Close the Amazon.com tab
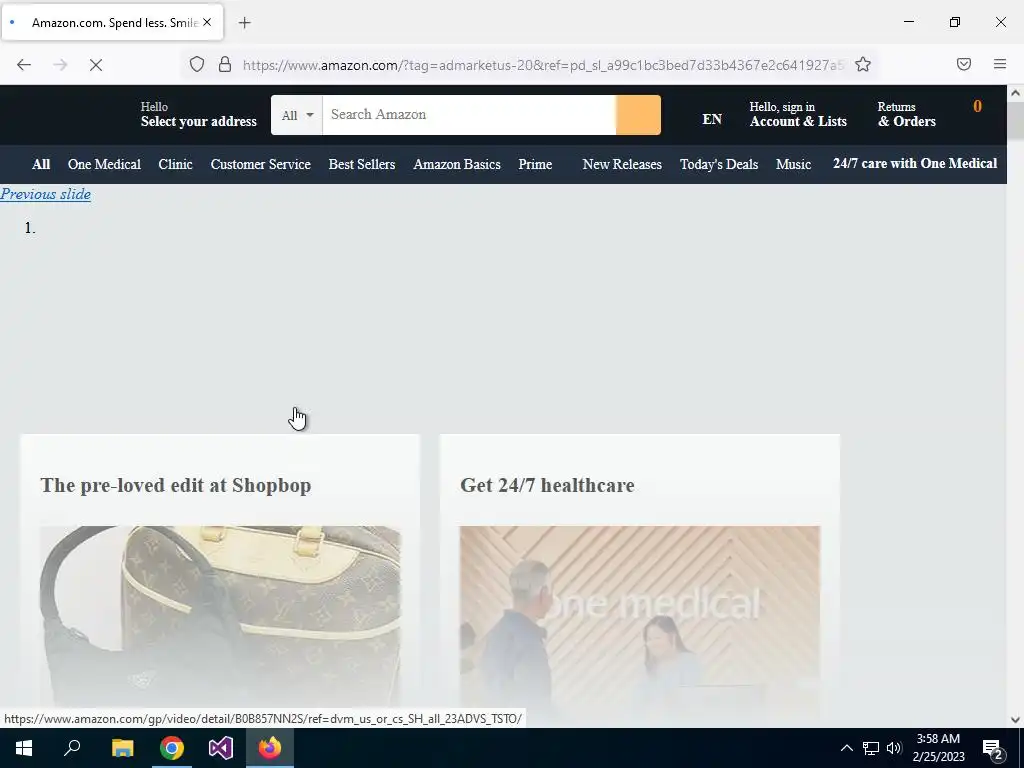This screenshot has height=768, width=1024. [x=207, y=22]
